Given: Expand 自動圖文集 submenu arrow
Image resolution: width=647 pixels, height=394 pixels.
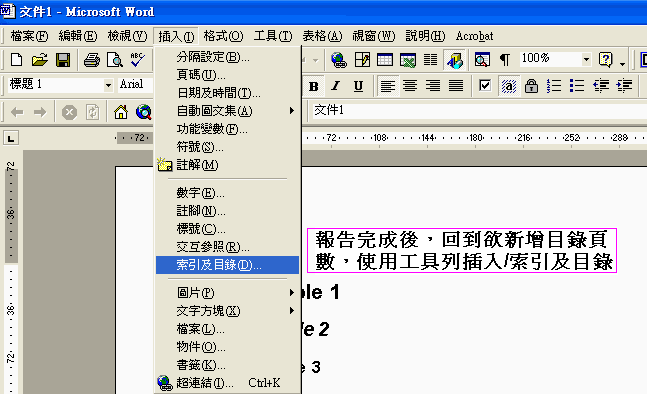Looking at the screenshot, I should [292, 111].
